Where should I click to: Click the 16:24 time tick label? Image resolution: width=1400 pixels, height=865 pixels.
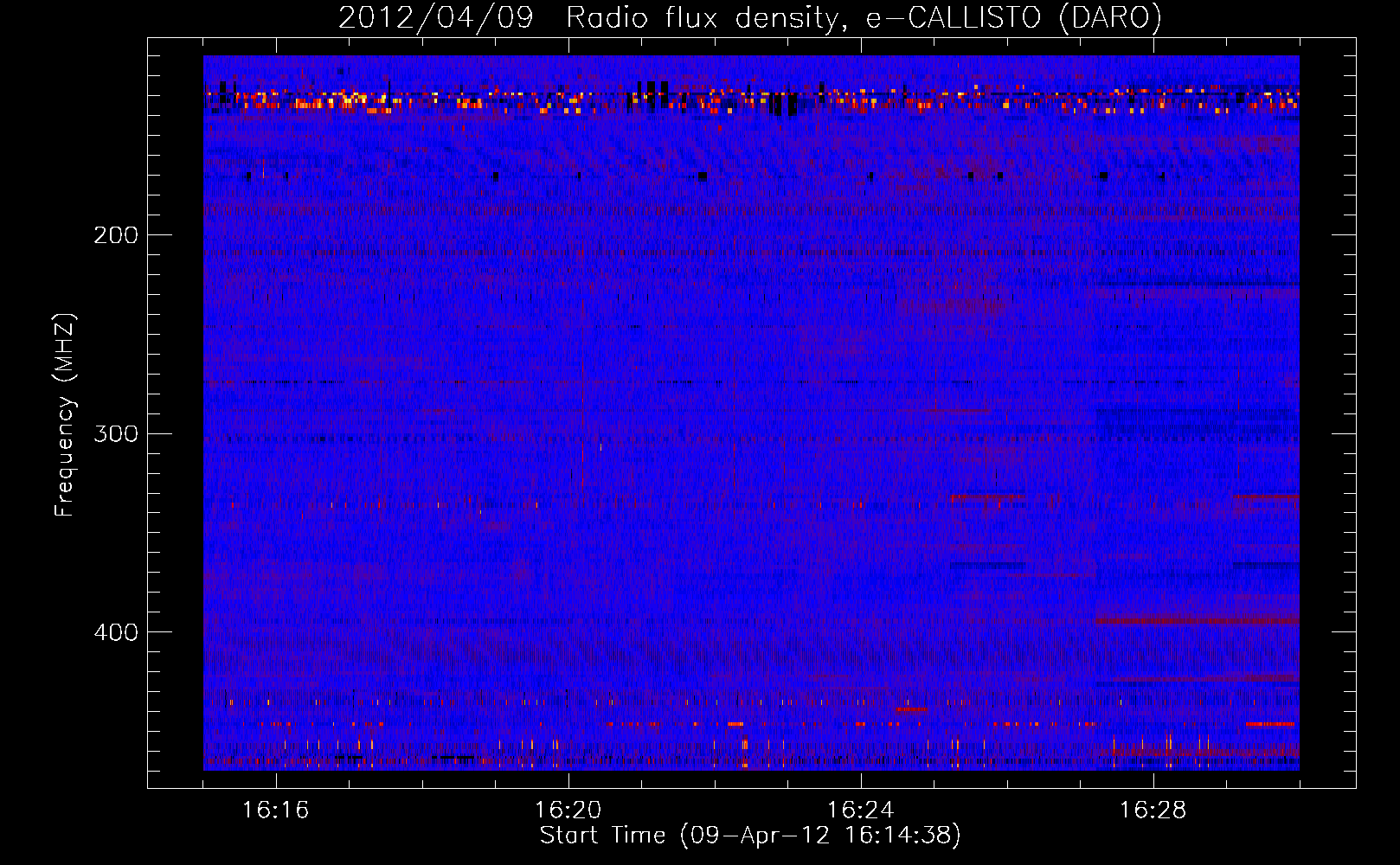click(x=860, y=810)
